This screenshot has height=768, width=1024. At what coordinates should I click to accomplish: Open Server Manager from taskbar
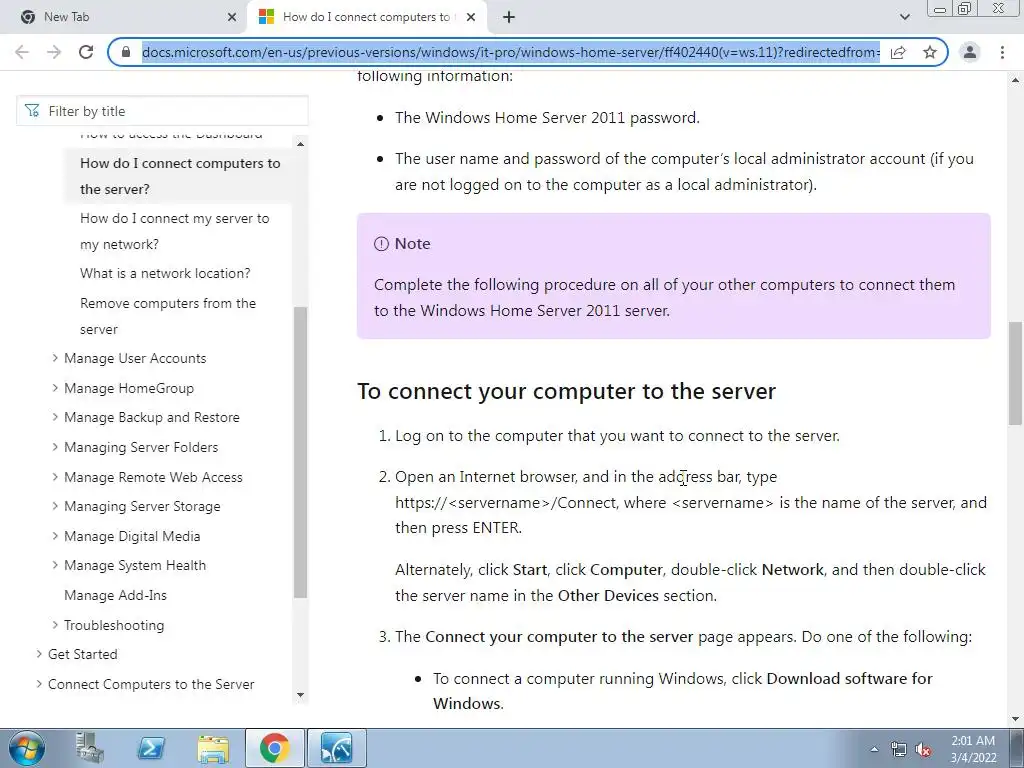[x=90, y=748]
